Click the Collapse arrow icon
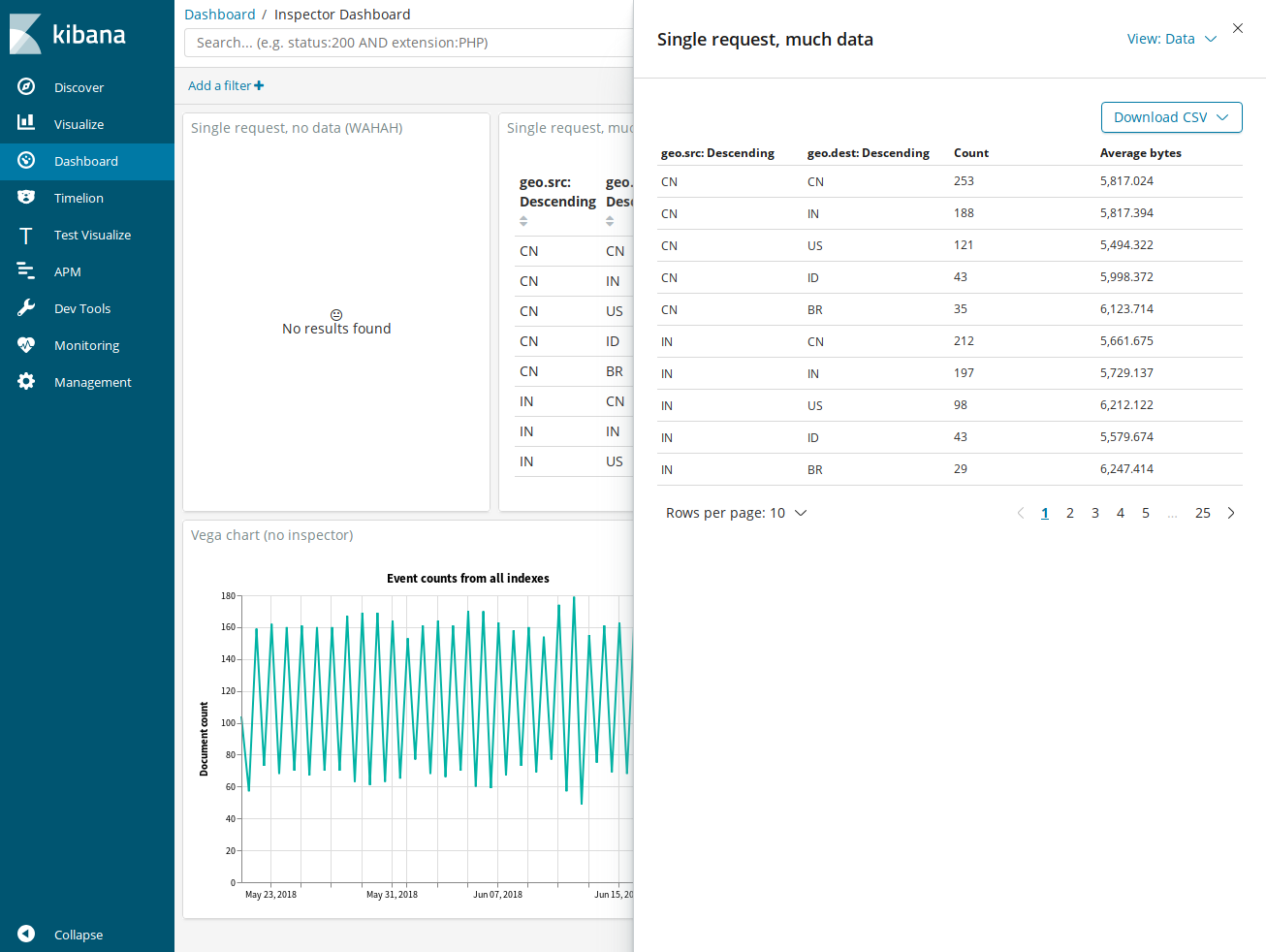Image resolution: width=1266 pixels, height=952 pixels. (x=26, y=934)
